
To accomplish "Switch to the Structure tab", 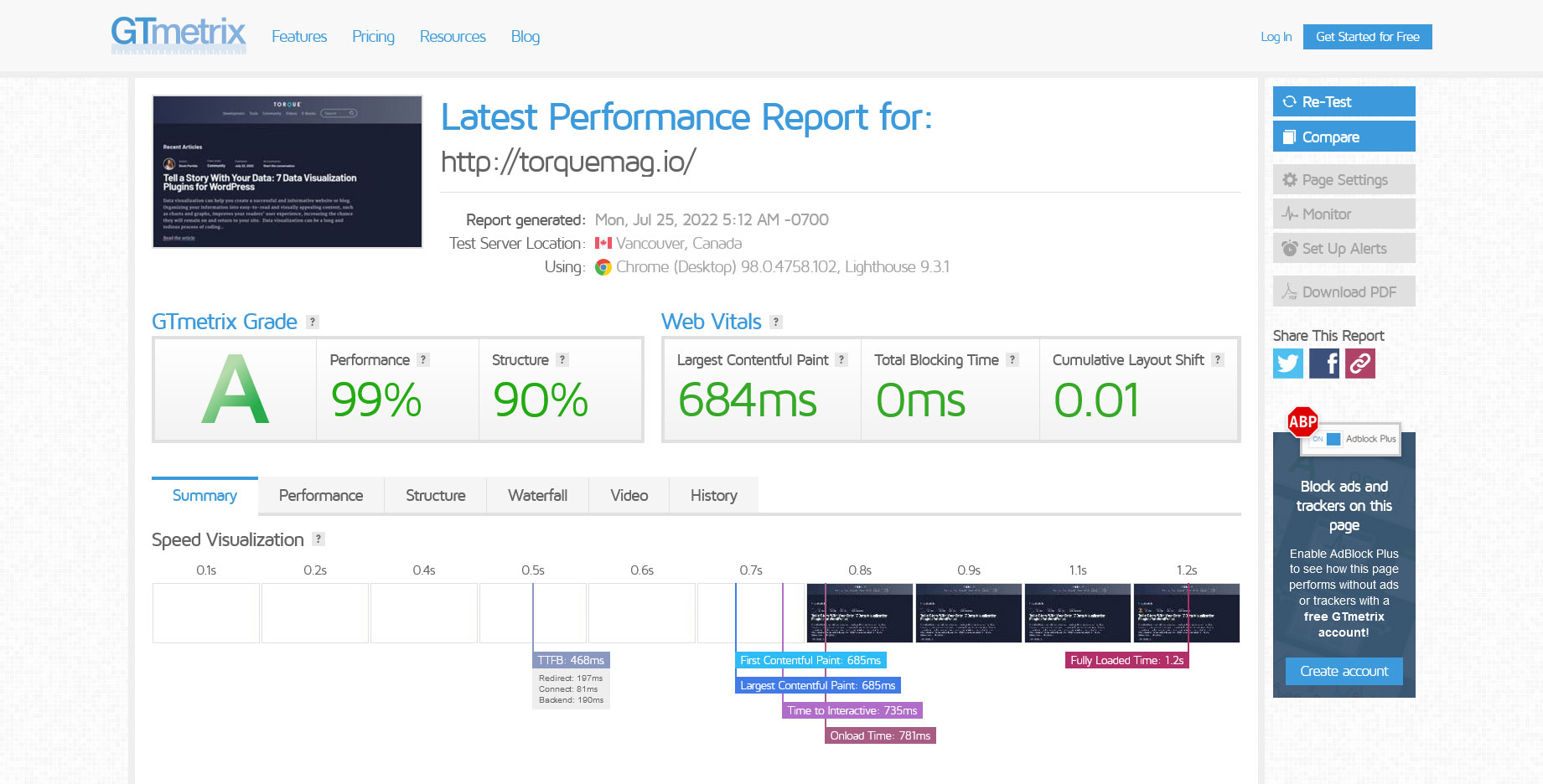I will 436,495.
